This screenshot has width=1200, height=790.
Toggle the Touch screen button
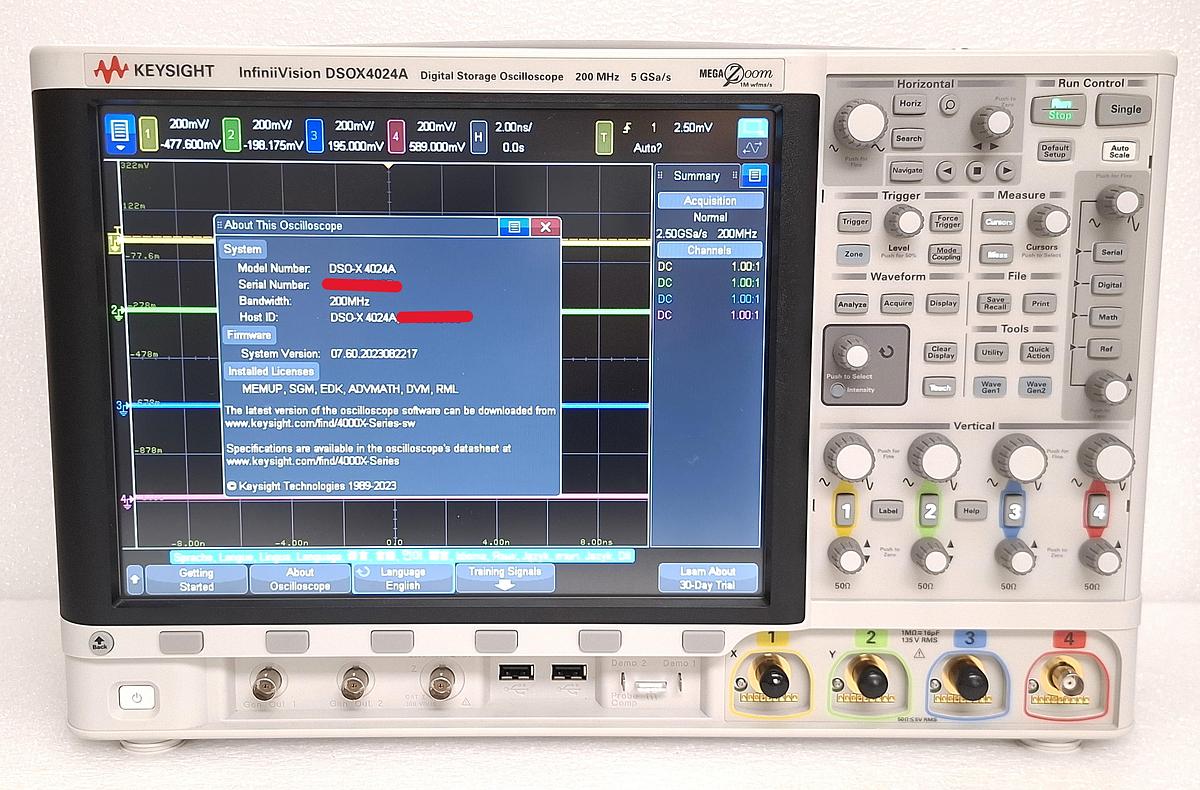(938, 387)
